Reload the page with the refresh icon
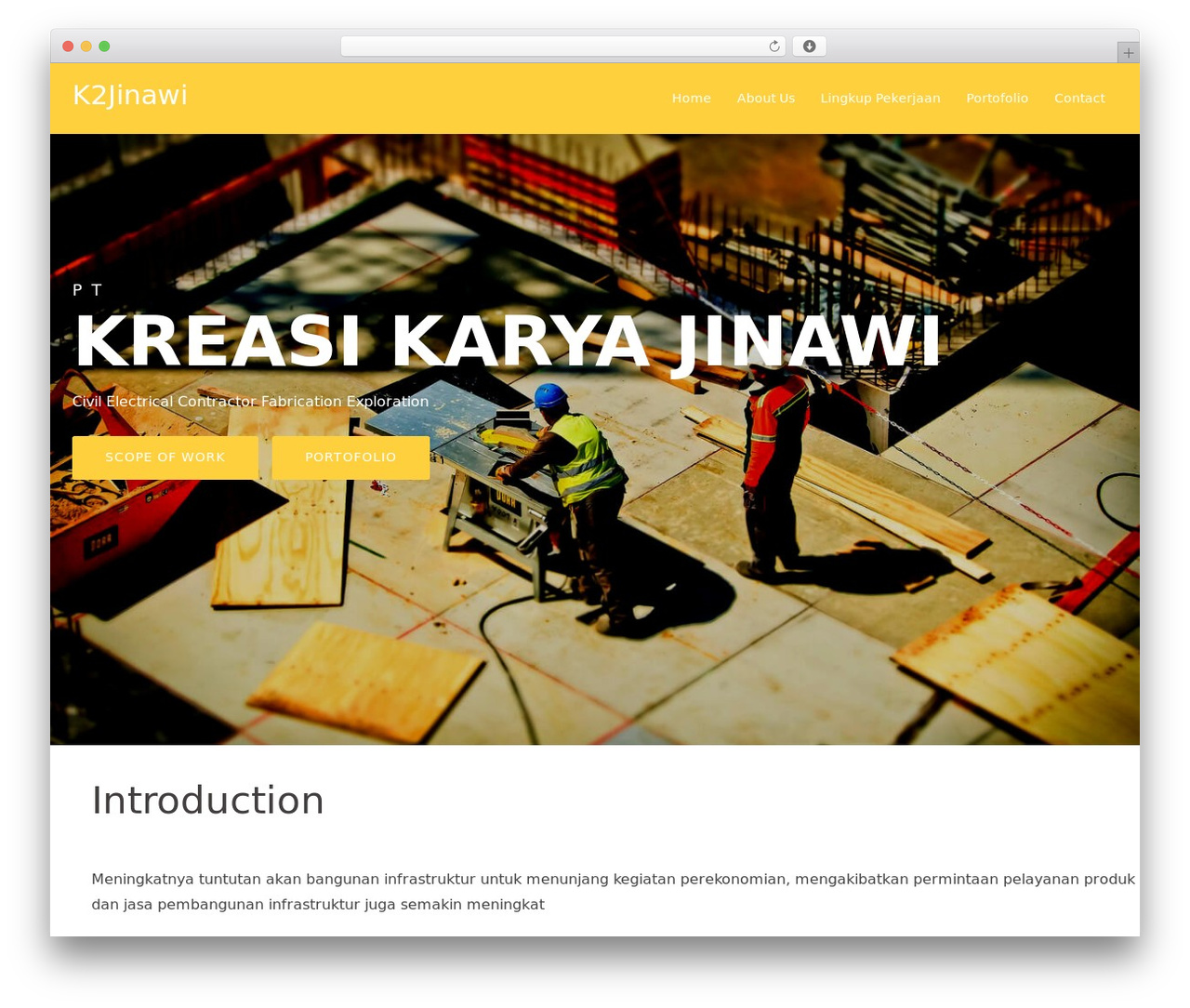This screenshot has height=1008, width=1190. 773,46
